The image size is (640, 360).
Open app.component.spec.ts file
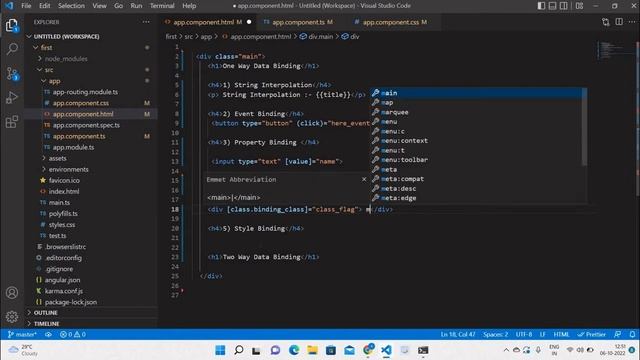(86, 125)
